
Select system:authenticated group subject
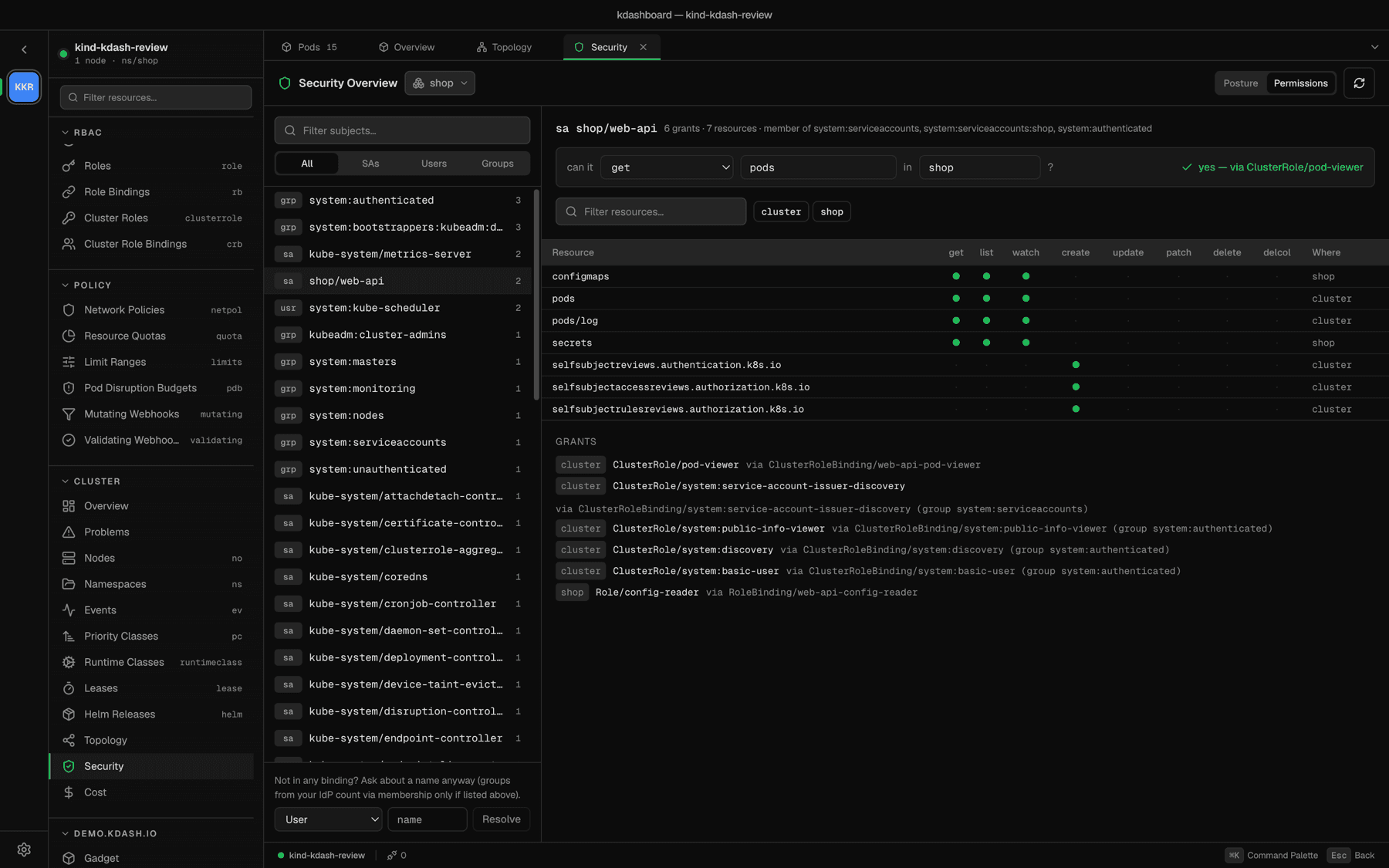(x=398, y=200)
